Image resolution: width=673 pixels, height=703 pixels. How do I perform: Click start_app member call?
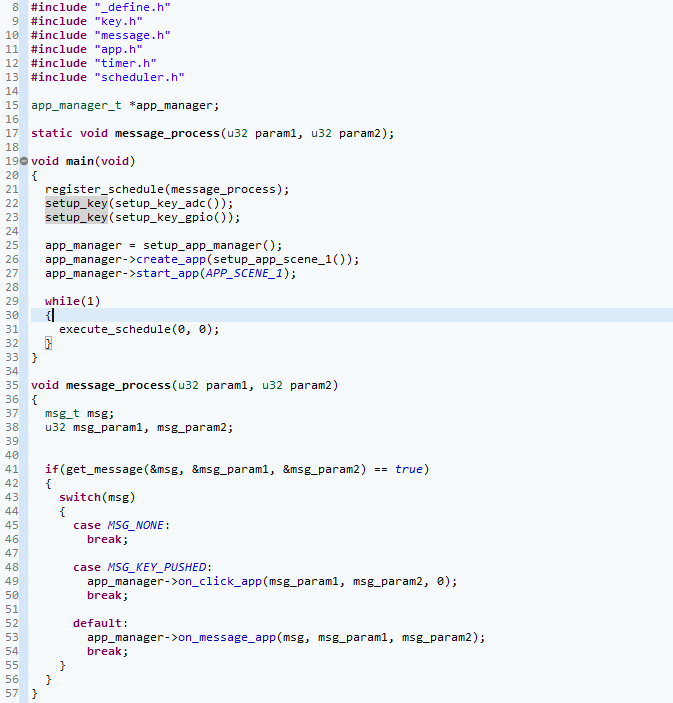pyautogui.click(x=167, y=273)
